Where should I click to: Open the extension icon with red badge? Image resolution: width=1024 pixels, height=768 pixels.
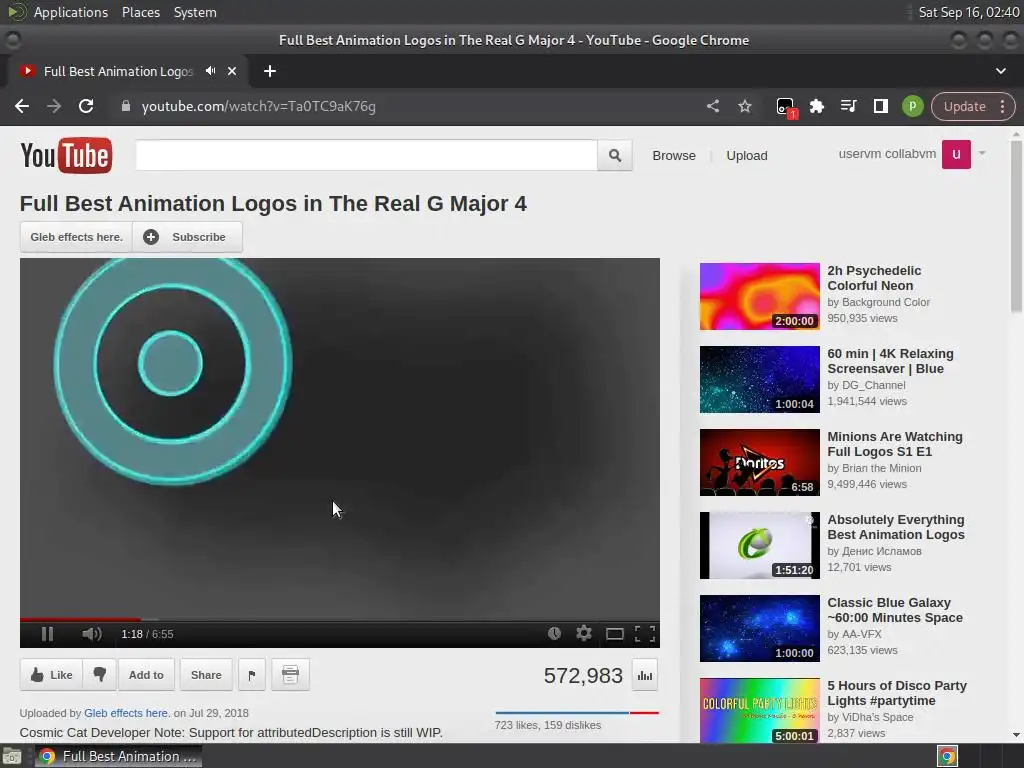786,107
